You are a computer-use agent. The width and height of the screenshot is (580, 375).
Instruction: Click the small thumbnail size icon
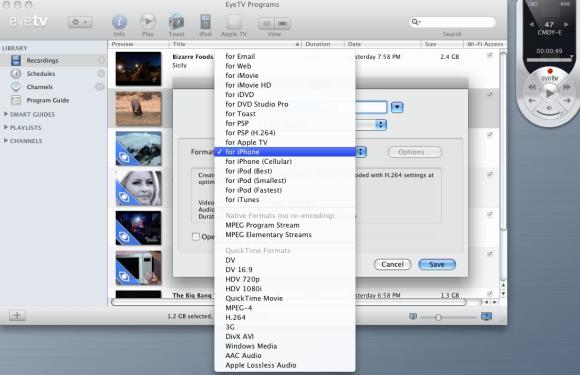pyautogui.click(x=413, y=316)
